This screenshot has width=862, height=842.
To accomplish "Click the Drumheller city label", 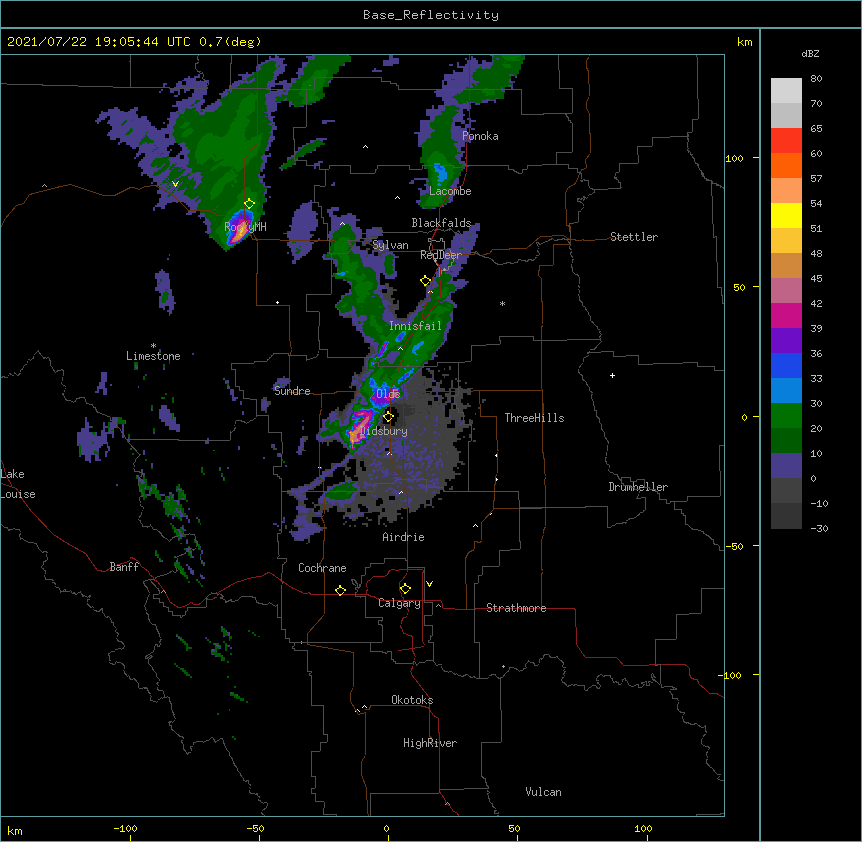I will point(638,487).
